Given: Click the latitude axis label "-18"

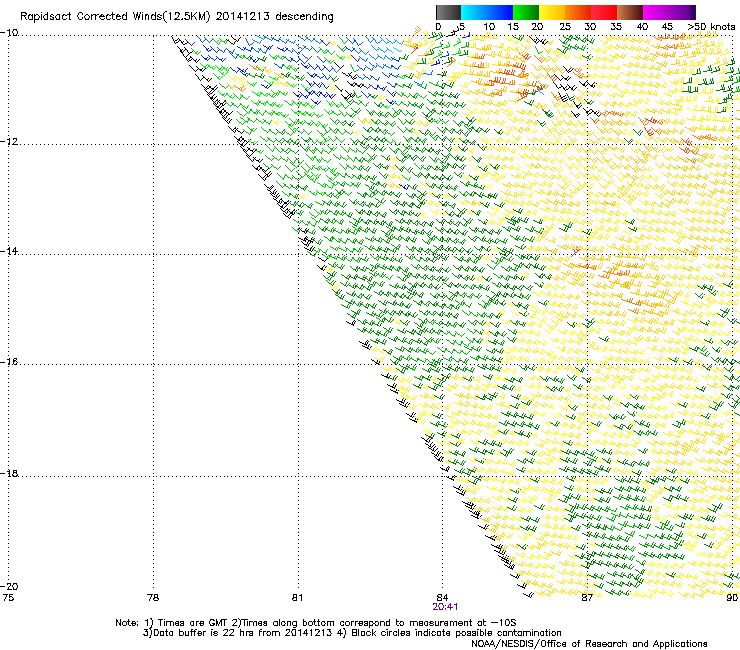Looking at the screenshot, I should (9, 473).
